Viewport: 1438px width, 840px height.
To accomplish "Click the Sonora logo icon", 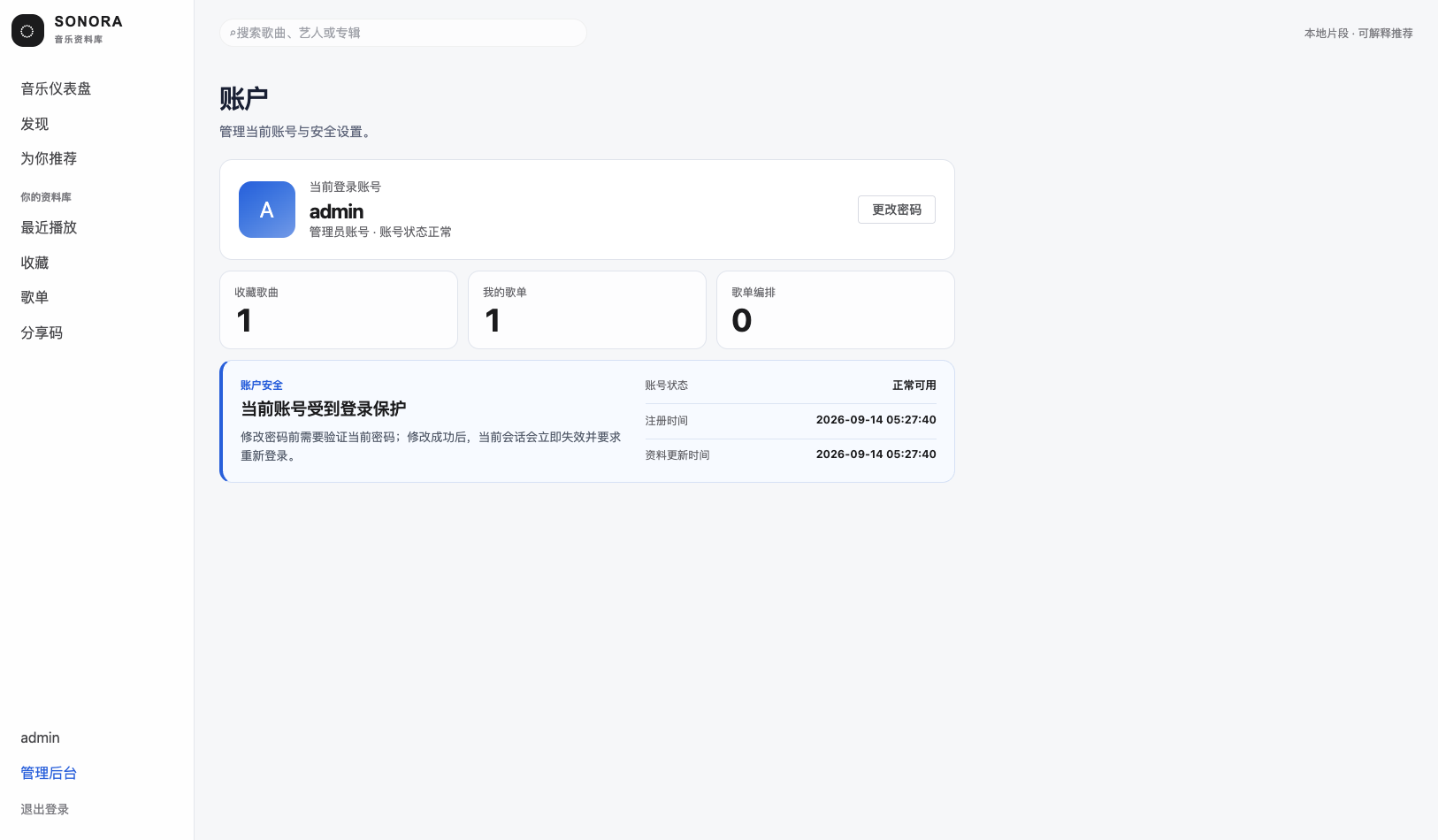I will [27, 31].
